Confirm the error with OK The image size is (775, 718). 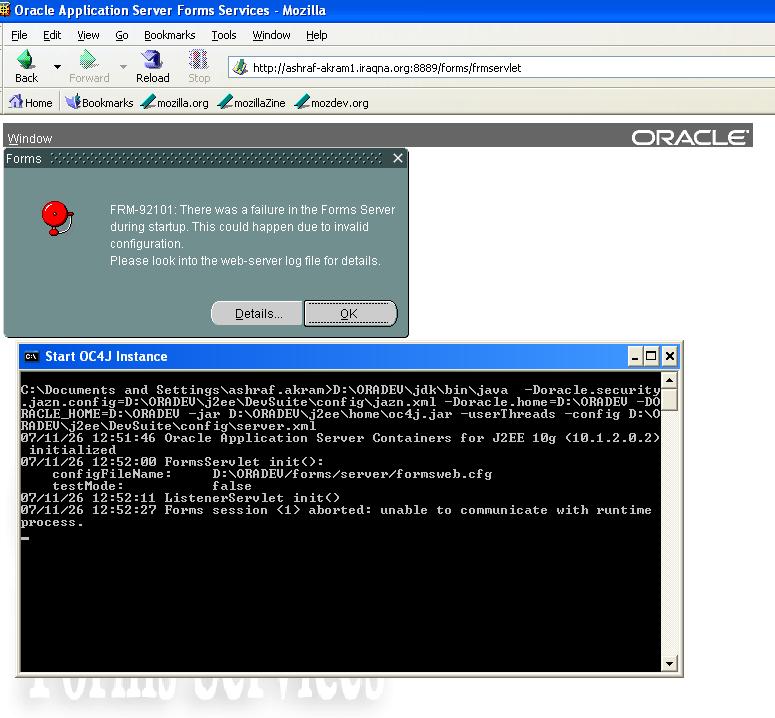pos(350,313)
